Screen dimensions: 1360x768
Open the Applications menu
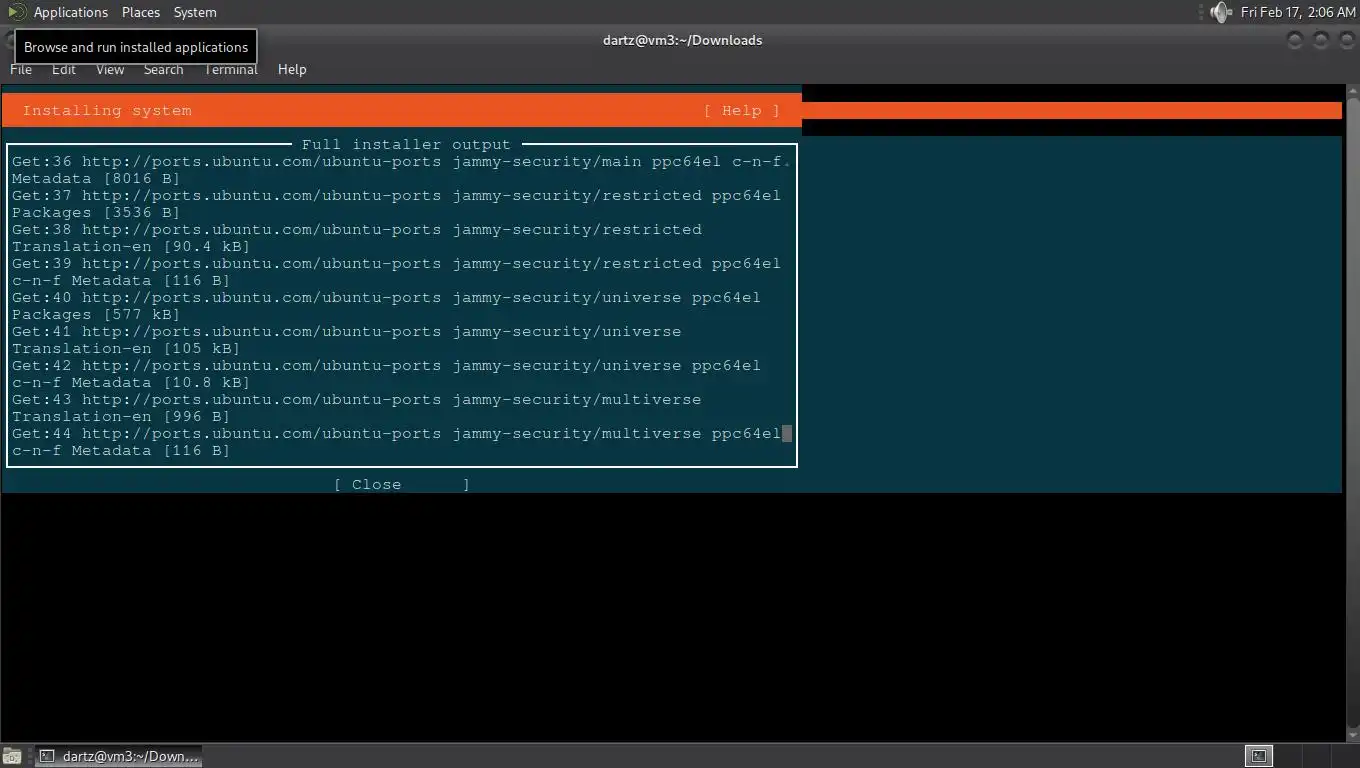point(70,12)
